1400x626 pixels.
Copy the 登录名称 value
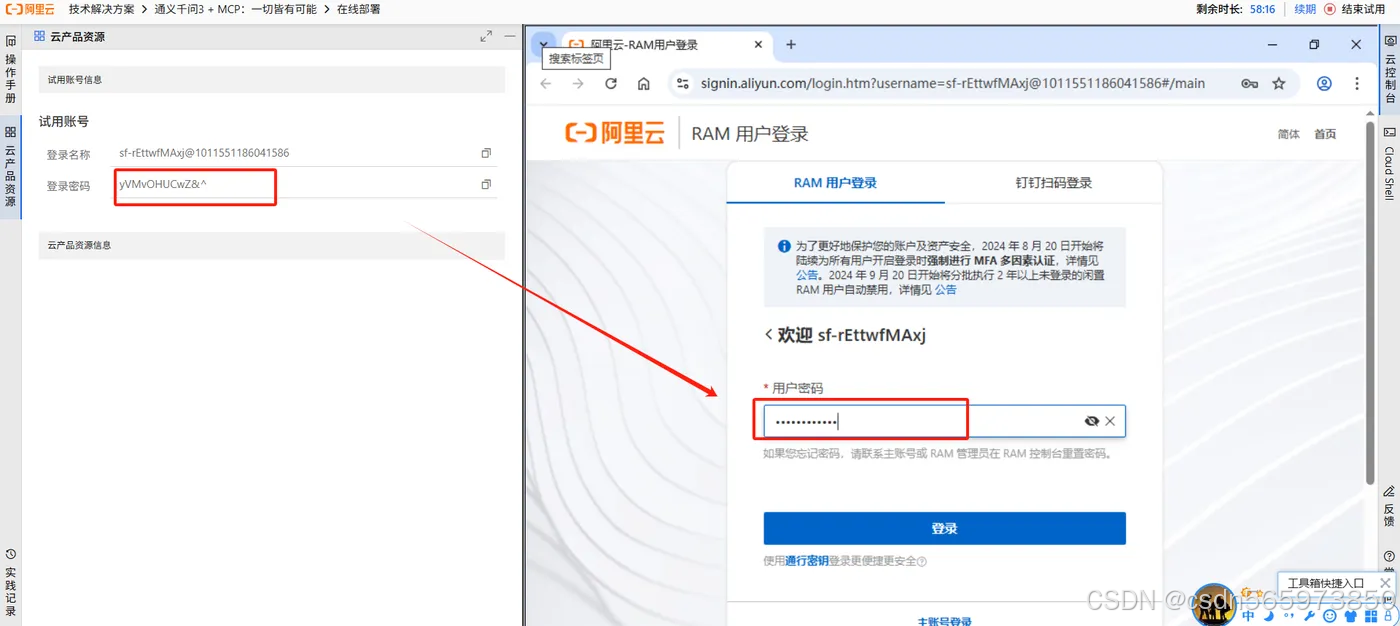click(x=486, y=153)
